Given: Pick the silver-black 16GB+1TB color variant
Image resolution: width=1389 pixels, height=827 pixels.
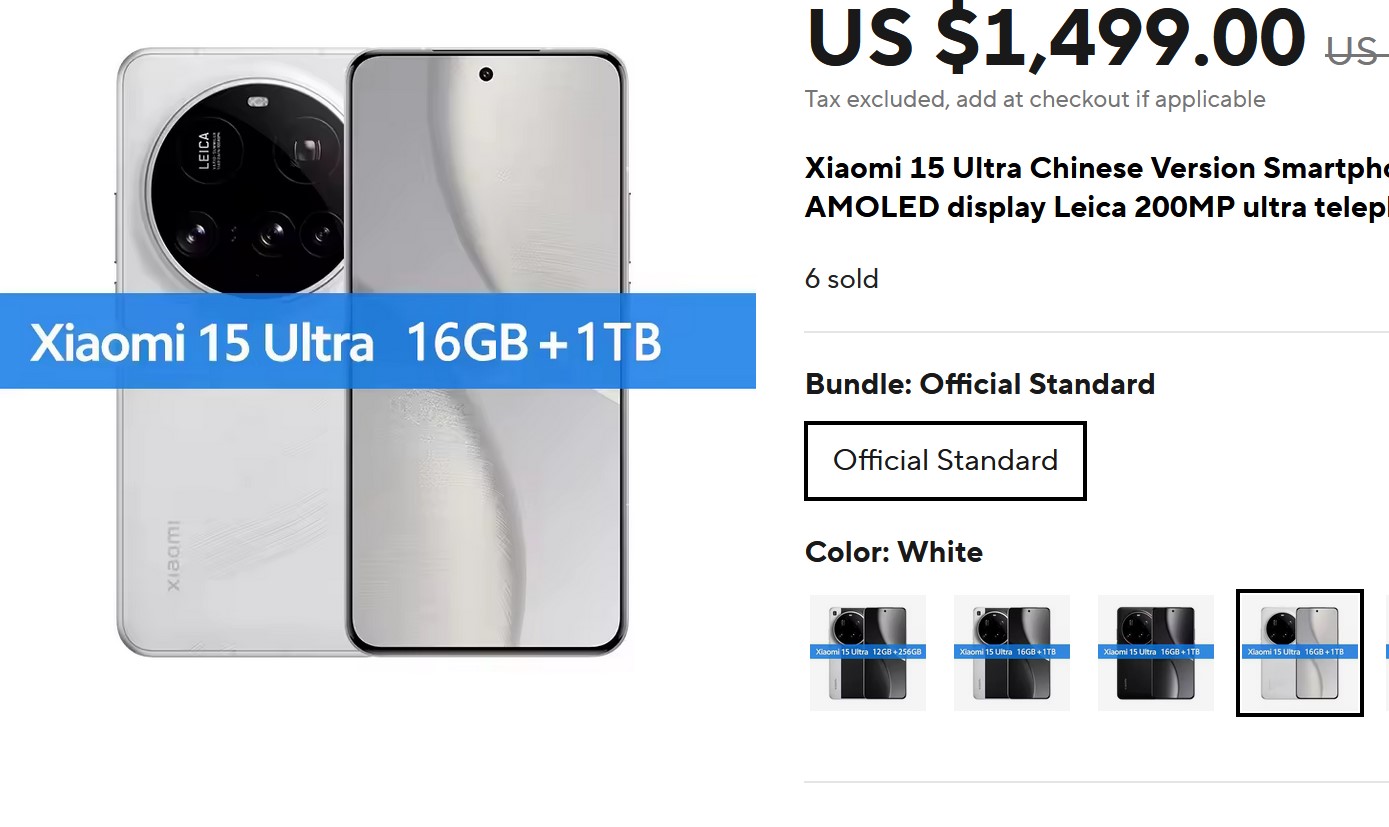Looking at the screenshot, I should pos(1012,653).
